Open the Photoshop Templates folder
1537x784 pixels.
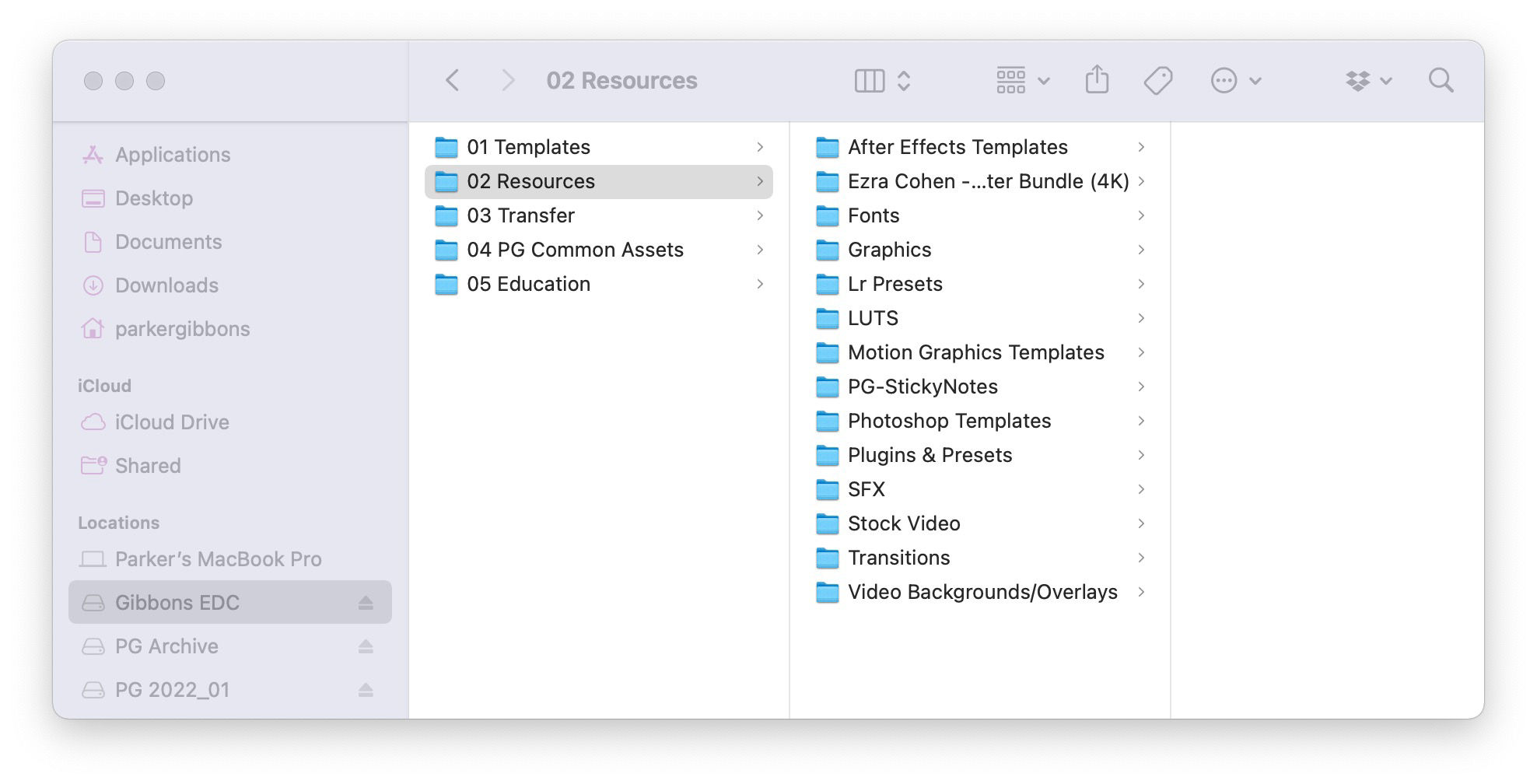coord(980,421)
